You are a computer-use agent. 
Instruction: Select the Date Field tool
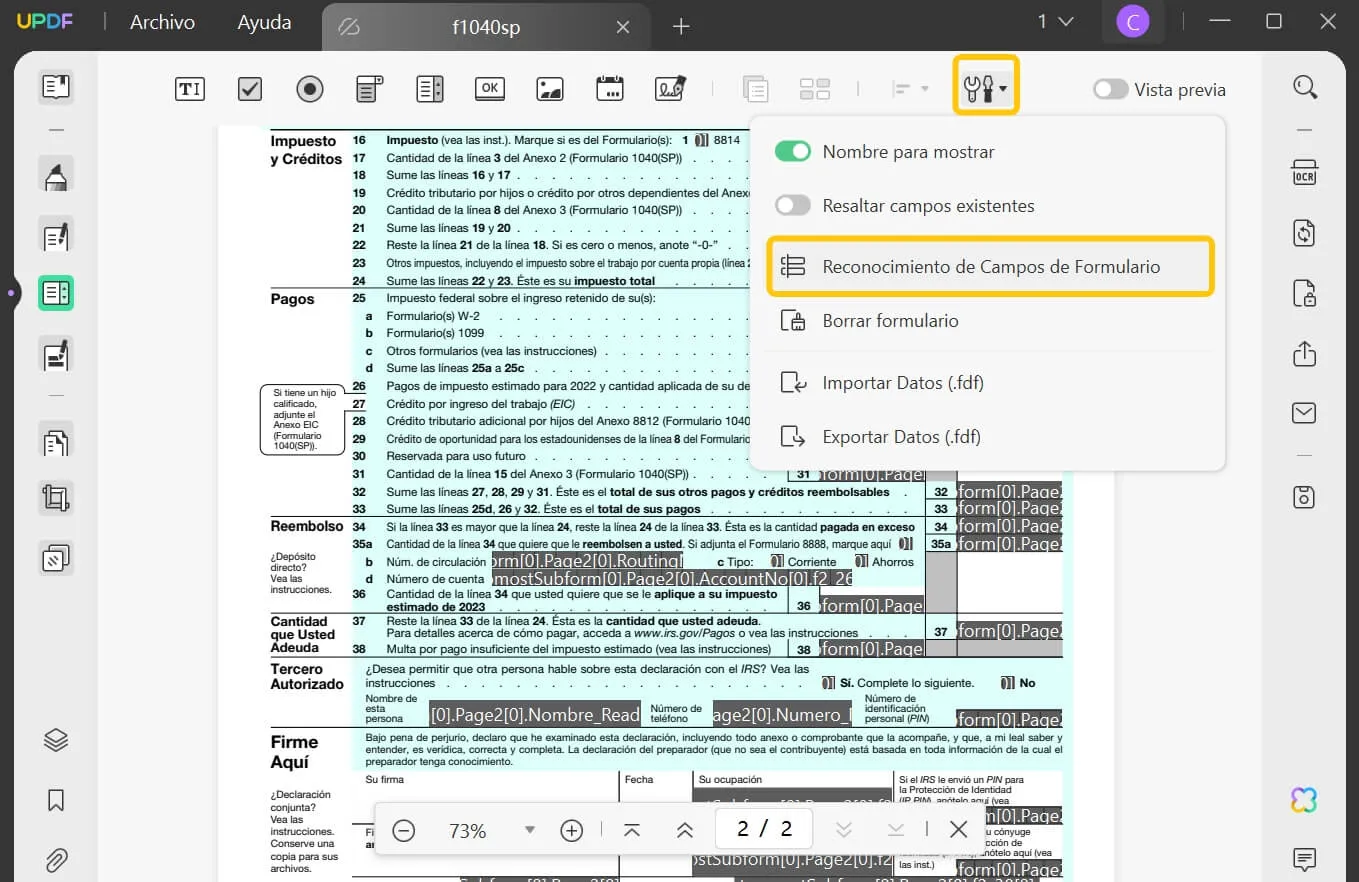pyautogui.click(x=610, y=89)
